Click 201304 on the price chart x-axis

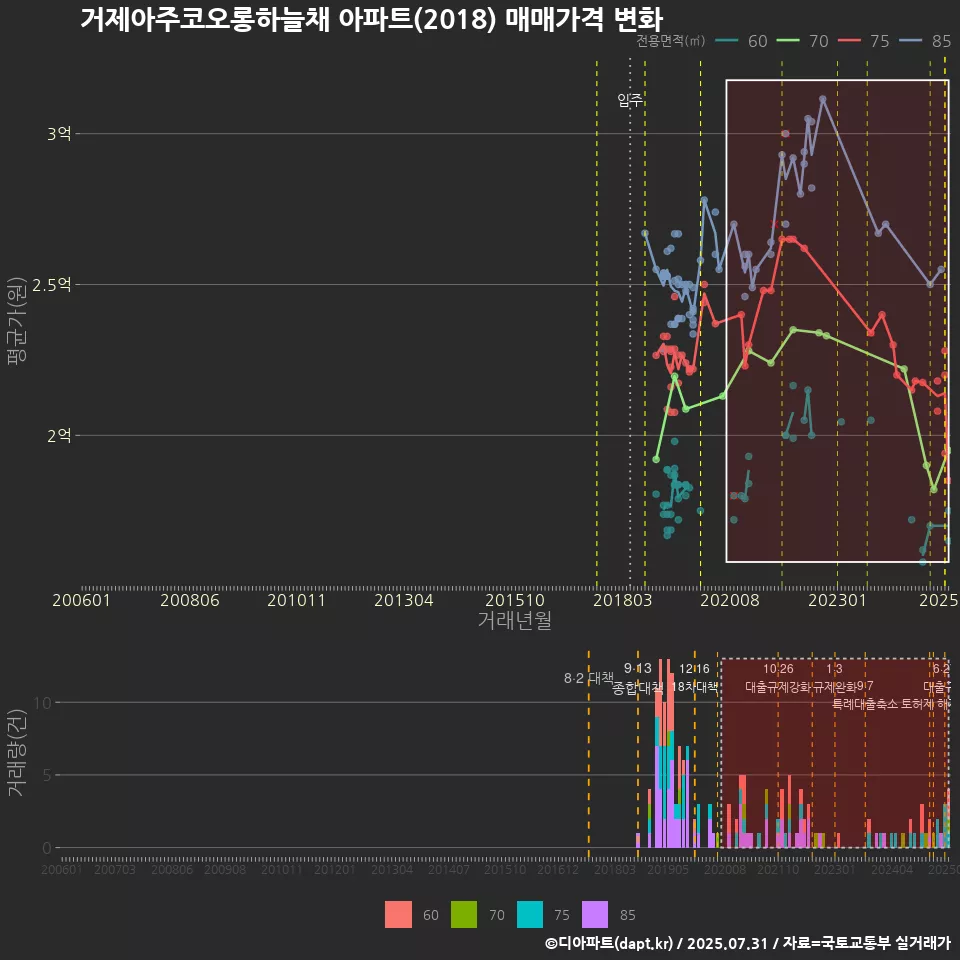tap(403, 600)
